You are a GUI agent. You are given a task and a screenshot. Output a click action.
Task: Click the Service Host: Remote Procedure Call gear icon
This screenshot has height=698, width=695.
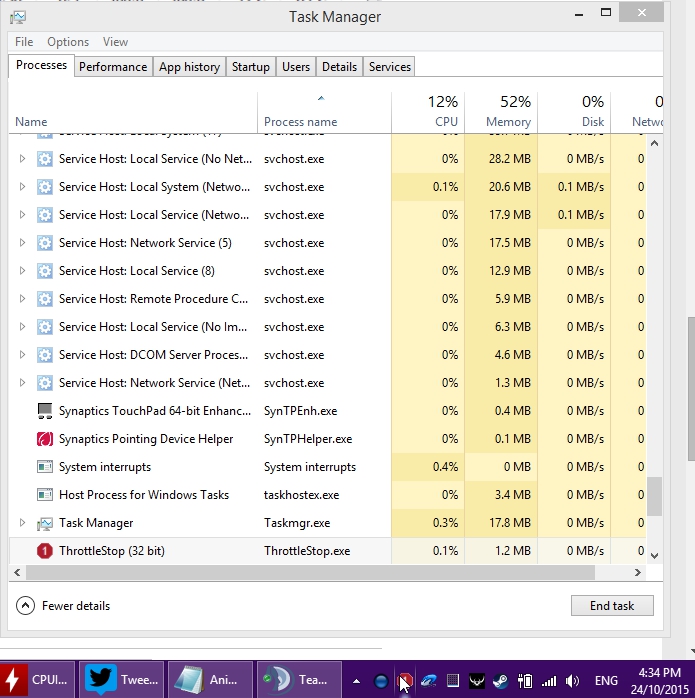45,299
